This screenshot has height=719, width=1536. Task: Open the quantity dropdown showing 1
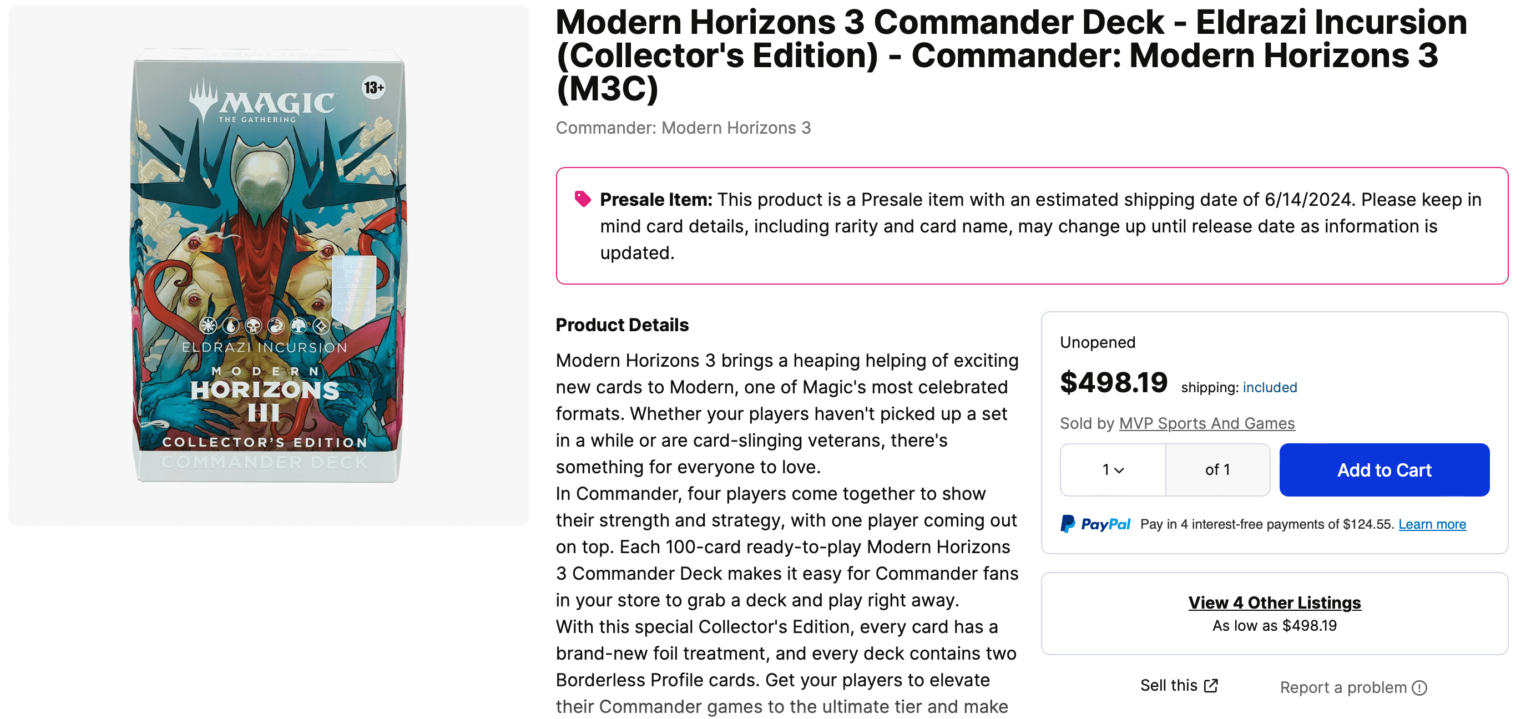(x=1113, y=470)
